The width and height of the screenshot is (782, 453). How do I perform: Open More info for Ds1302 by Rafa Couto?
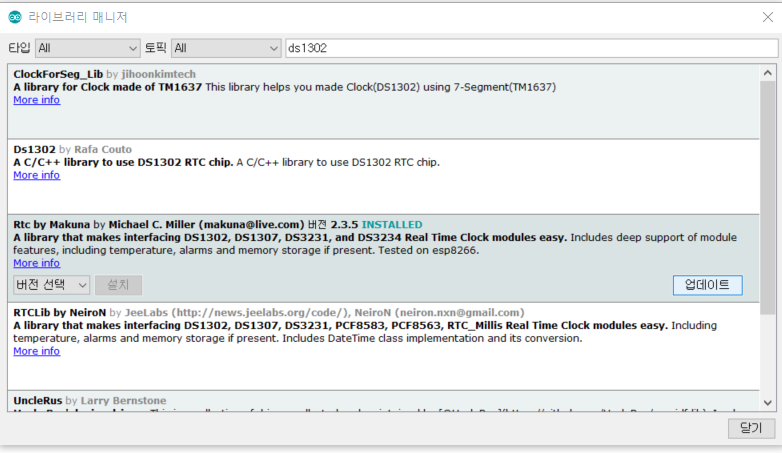tap(36, 175)
